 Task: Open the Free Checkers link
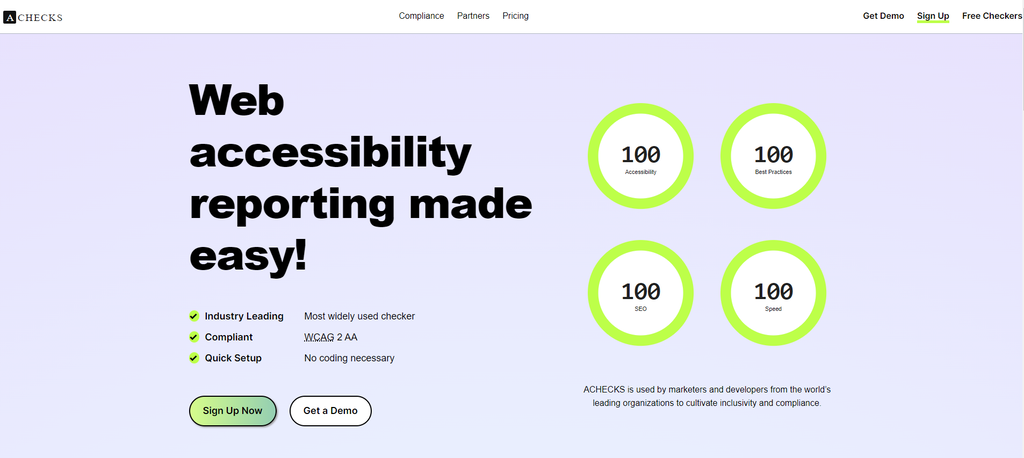991,16
